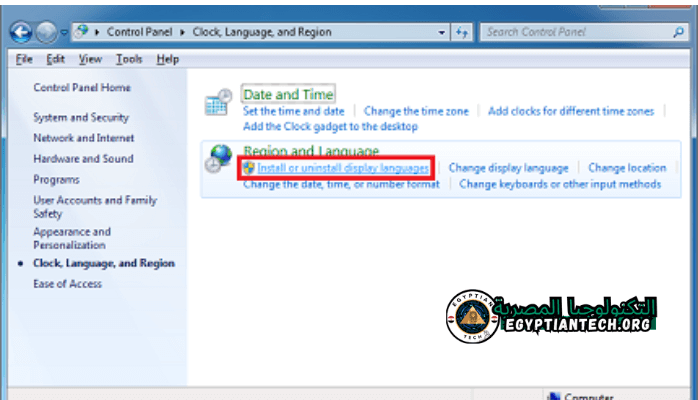Click the Forward navigation arrow button
This screenshot has height=400, width=698.
point(46,32)
